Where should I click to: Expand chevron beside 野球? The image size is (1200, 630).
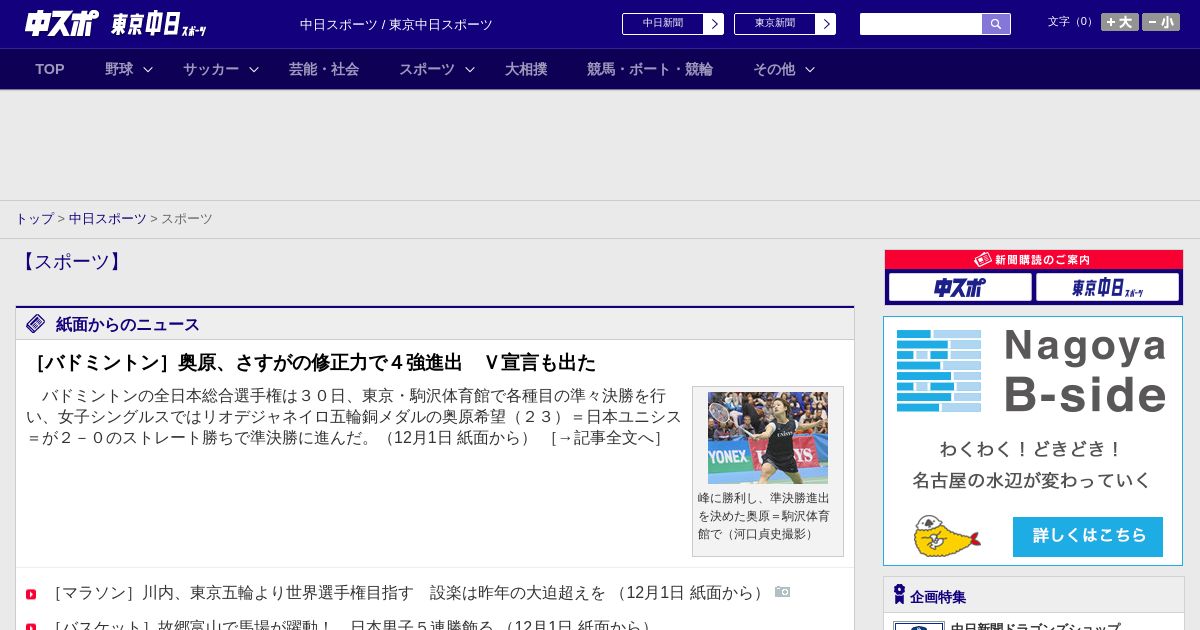click(148, 69)
